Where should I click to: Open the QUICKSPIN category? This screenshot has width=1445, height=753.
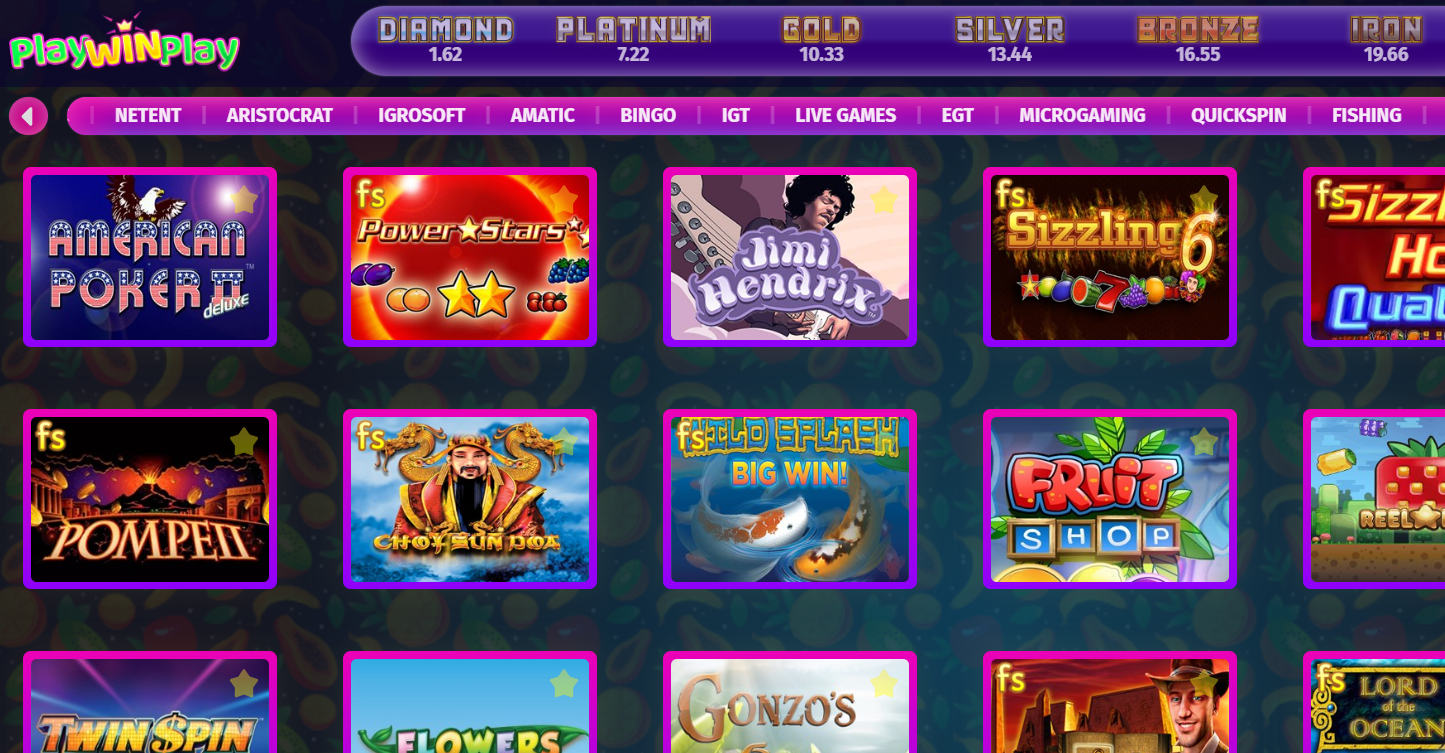(1238, 115)
